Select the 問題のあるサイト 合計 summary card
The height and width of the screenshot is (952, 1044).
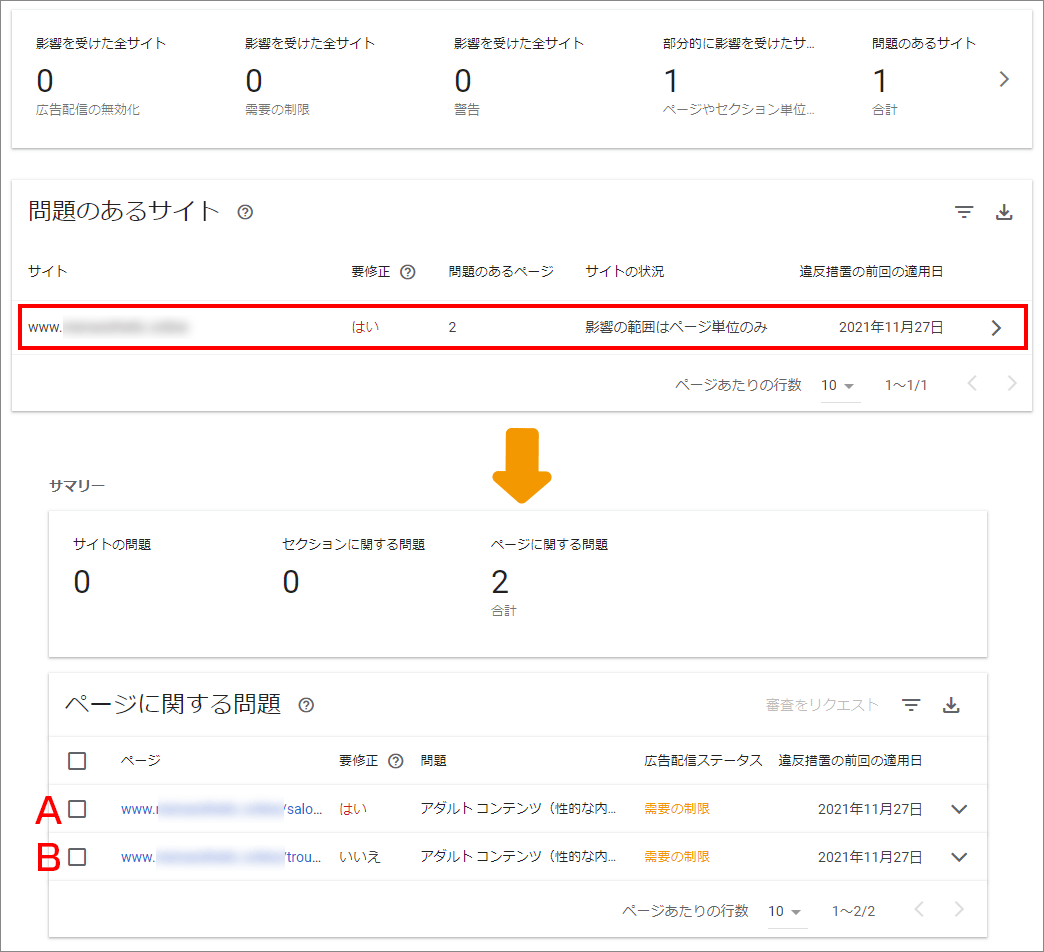point(923,77)
